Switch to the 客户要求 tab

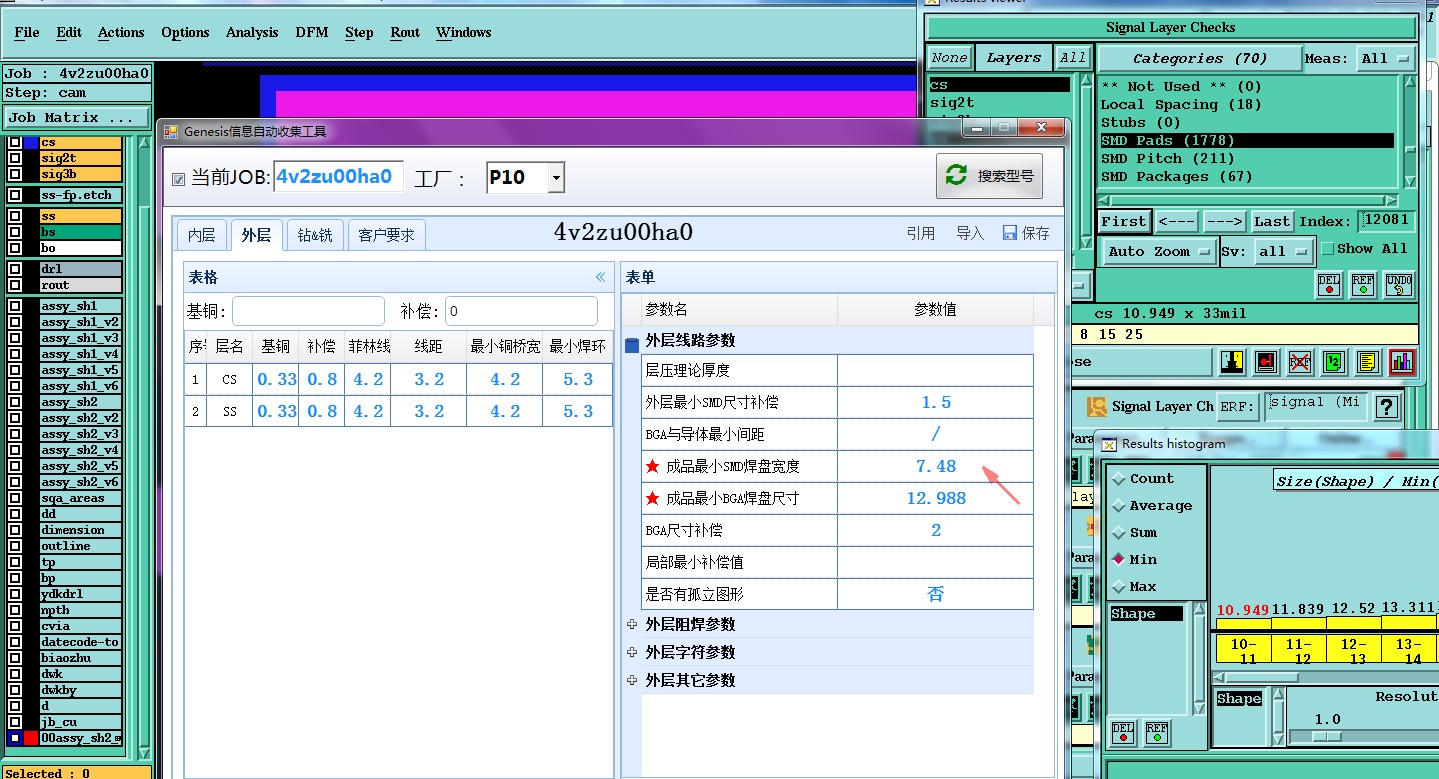click(x=386, y=235)
